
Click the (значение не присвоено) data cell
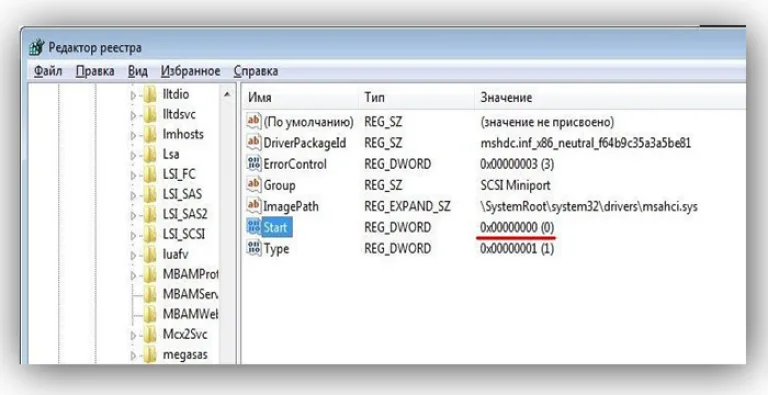(547, 122)
